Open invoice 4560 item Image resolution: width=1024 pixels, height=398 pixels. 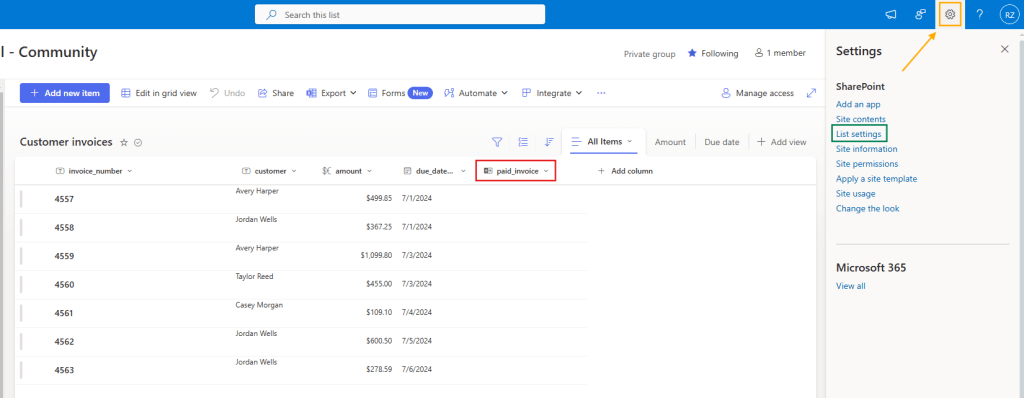pos(64,285)
